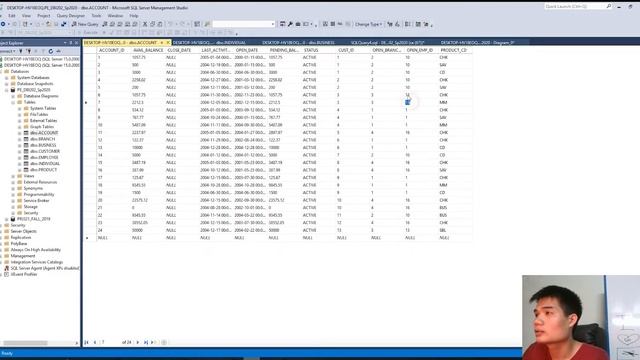Select the Server Objects node
The image size is (640, 360).
[23, 231]
